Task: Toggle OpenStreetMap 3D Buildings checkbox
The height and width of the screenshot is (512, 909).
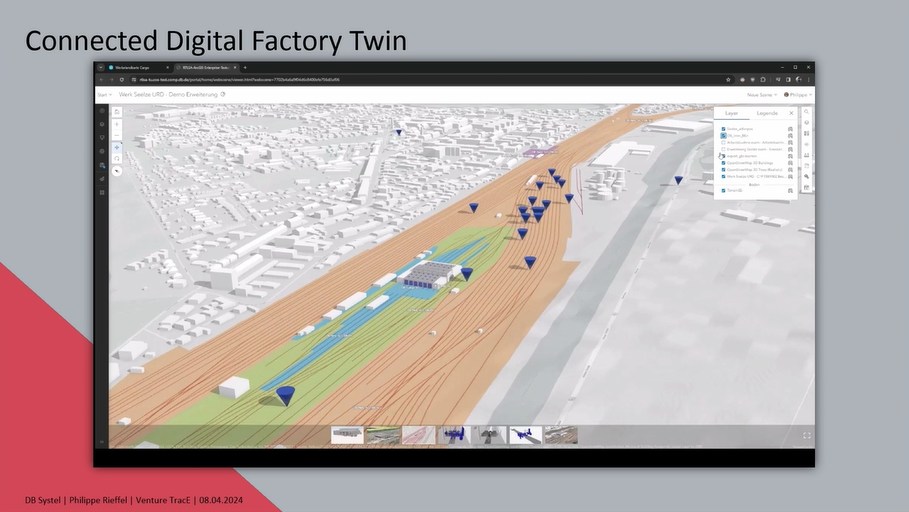Action: click(723, 163)
